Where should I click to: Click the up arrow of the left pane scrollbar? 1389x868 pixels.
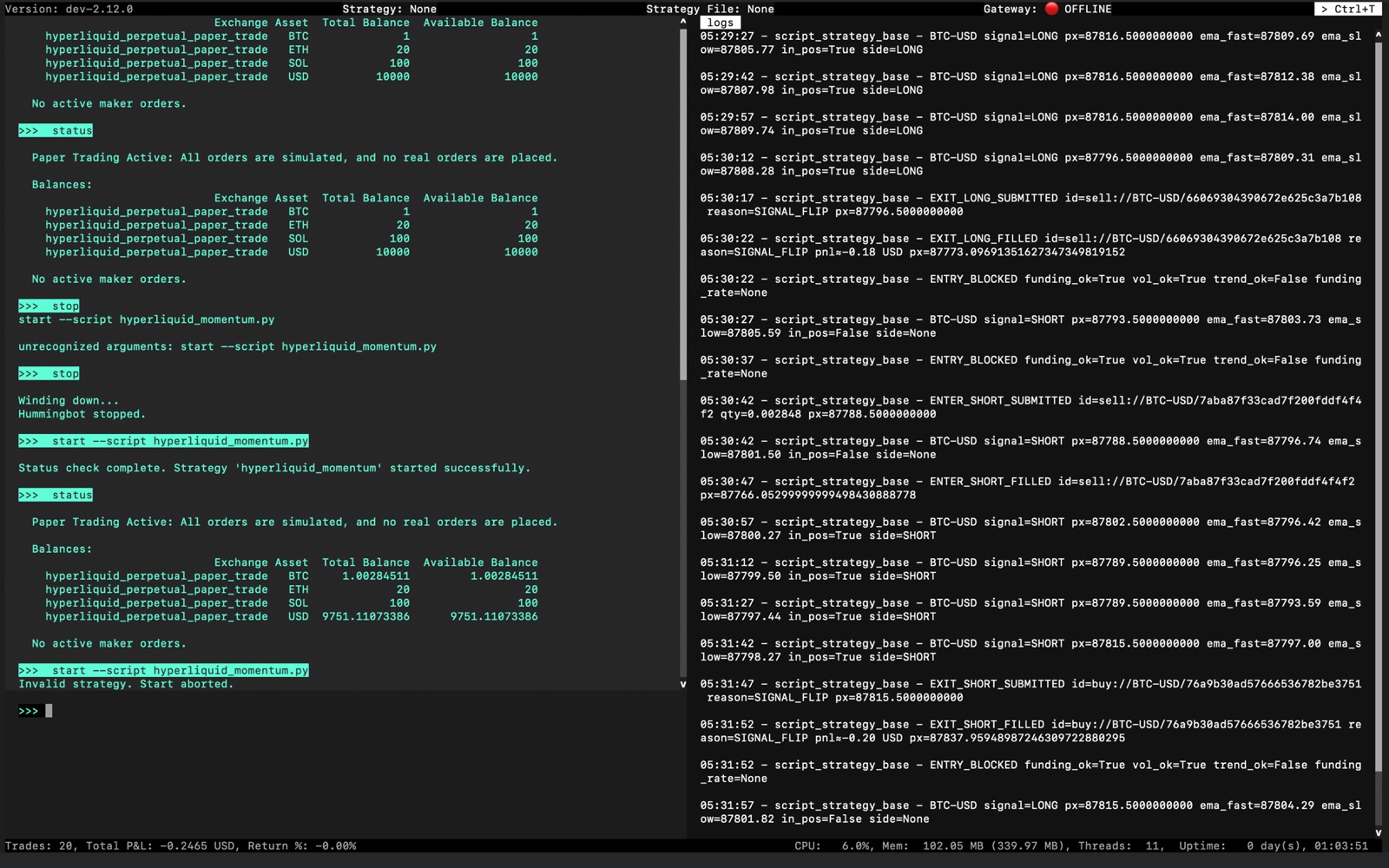pos(683,22)
